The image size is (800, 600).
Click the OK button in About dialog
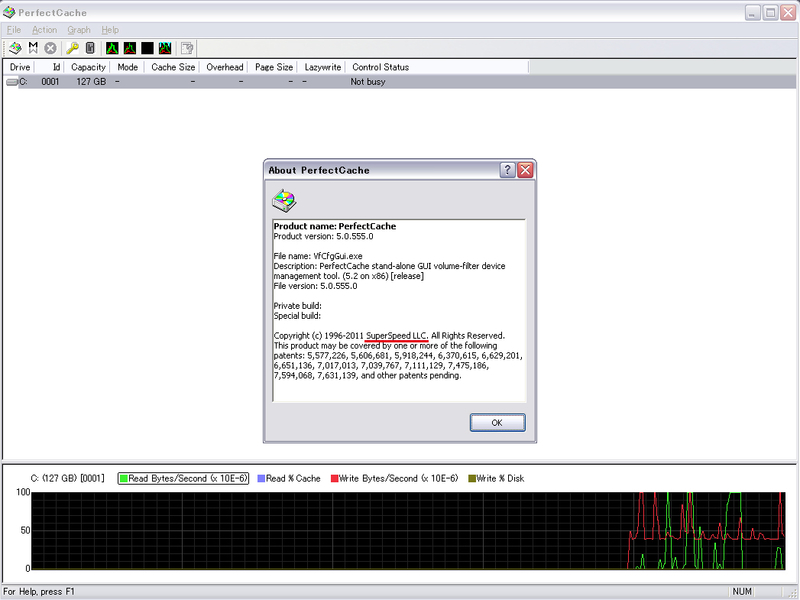pos(497,422)
